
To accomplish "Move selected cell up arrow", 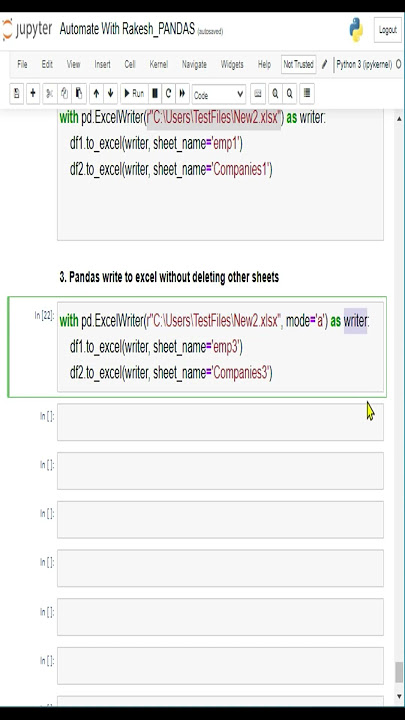I will pyautogui.click(x=96, y=94).
